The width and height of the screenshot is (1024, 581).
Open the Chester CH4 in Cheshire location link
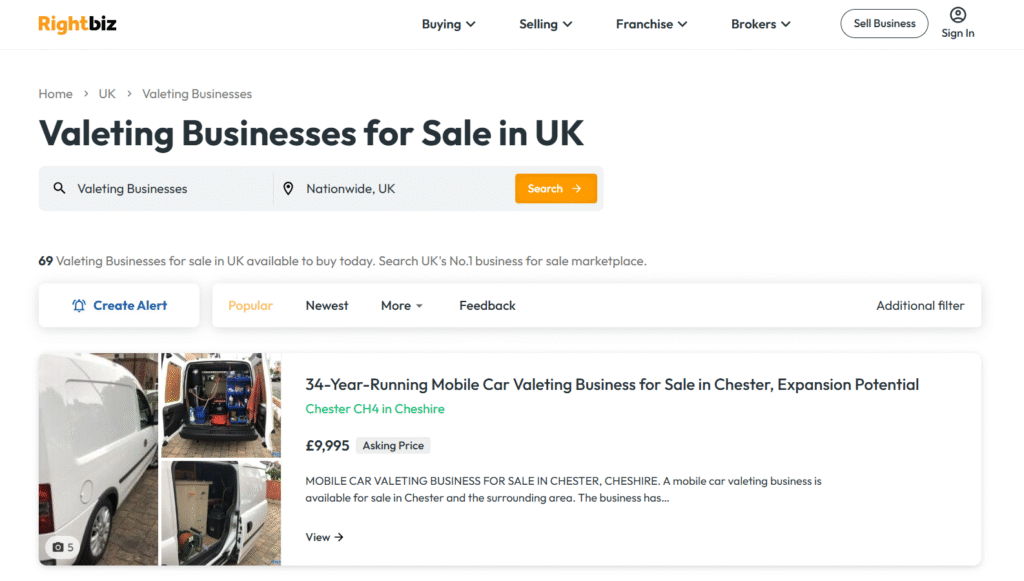[376, 409]
